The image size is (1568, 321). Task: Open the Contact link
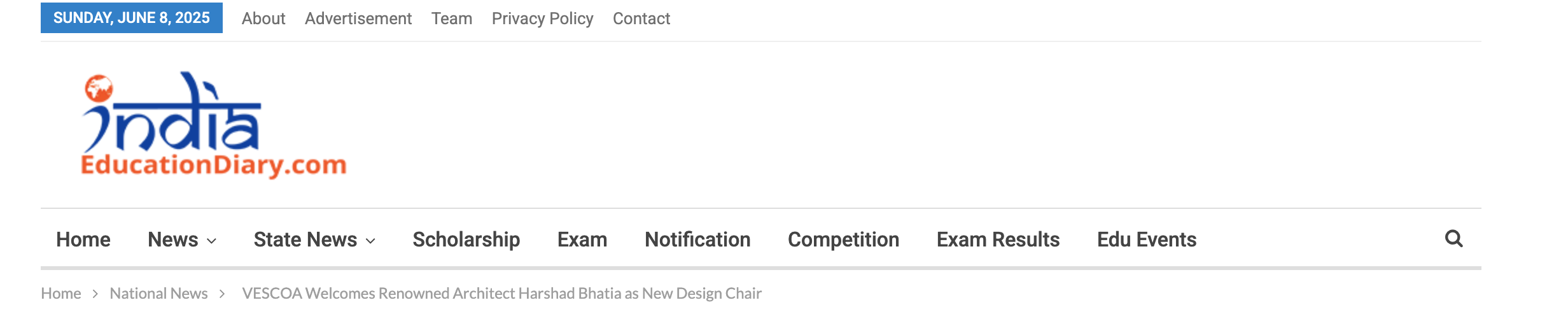(x=641, y=18)
